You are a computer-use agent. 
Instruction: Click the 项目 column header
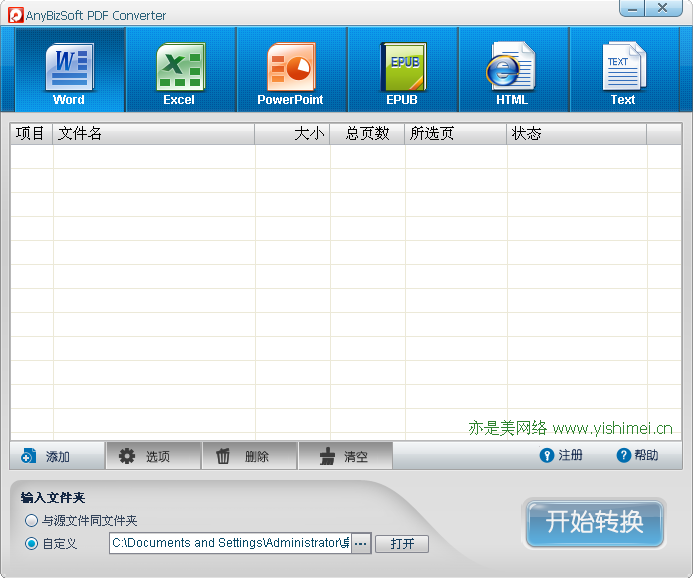pyautogui.click(x=31, y=133)
